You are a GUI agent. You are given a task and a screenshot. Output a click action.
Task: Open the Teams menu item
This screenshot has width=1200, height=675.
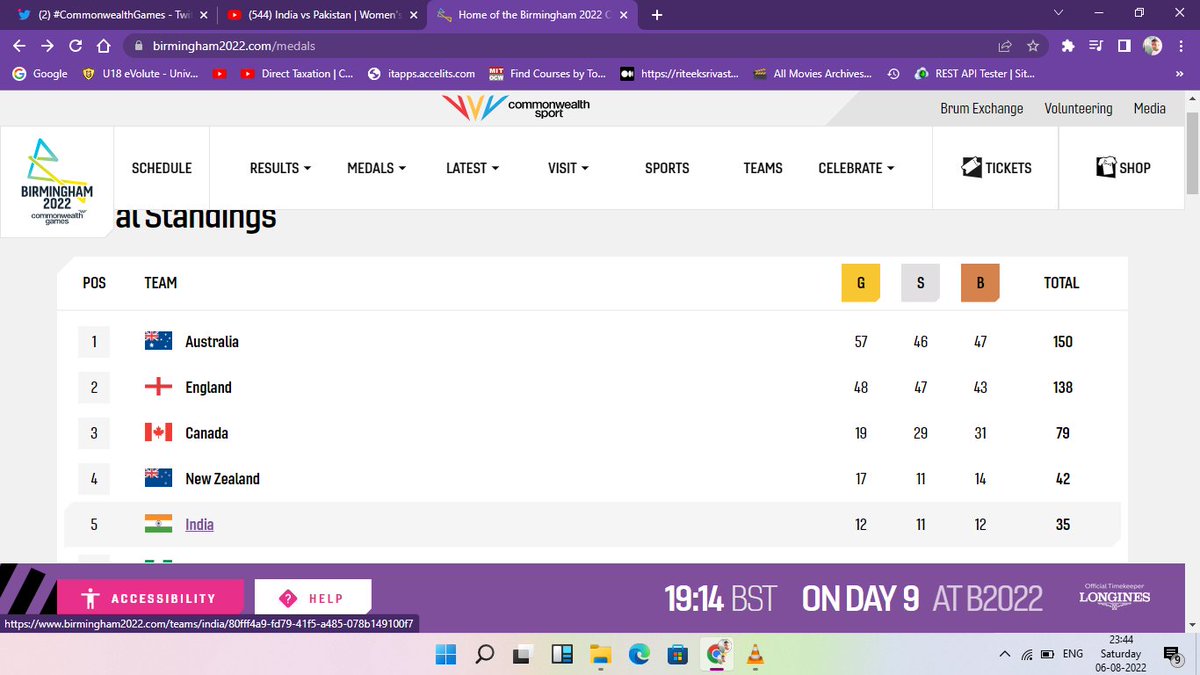tap(763, 168)
